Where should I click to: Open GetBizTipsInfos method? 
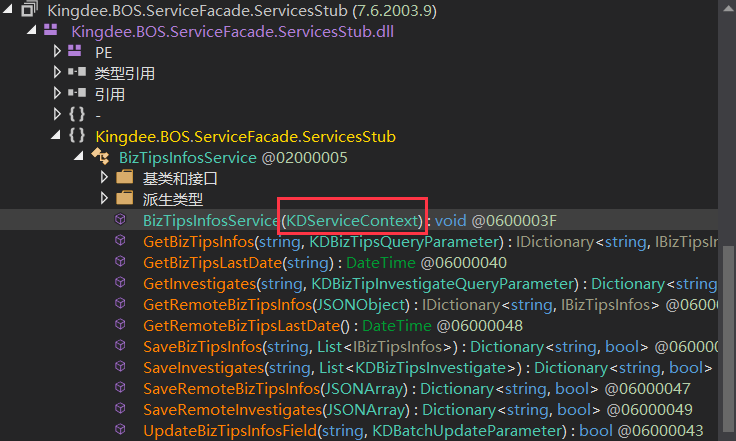coord(430,242)
